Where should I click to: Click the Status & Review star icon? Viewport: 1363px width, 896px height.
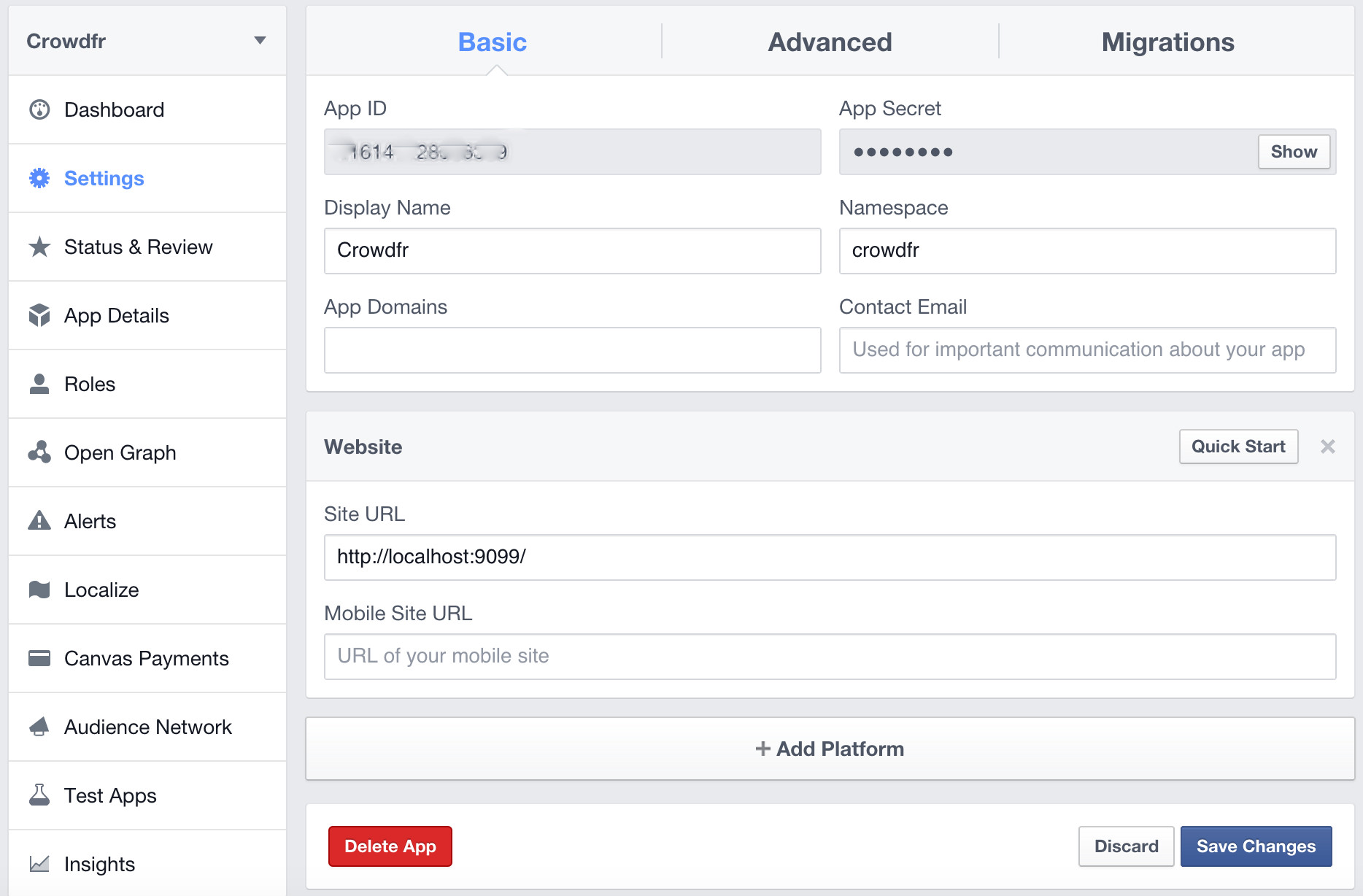pyautogui.click(x=39, y=247)
